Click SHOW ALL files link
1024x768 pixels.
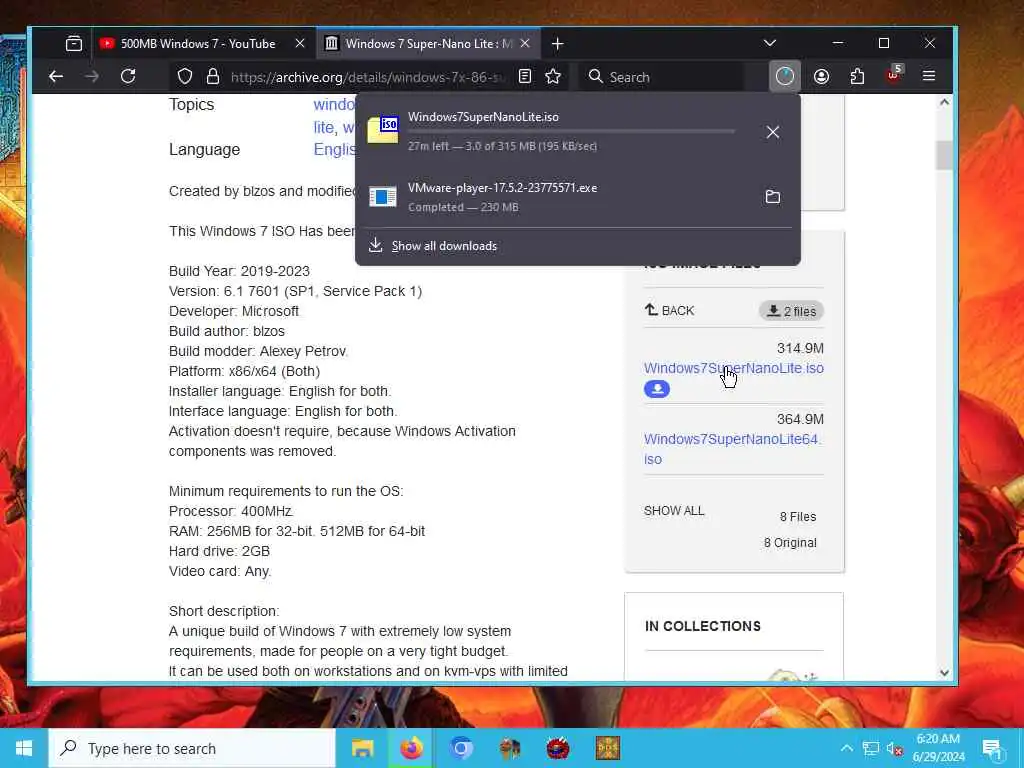click(674, 511)
